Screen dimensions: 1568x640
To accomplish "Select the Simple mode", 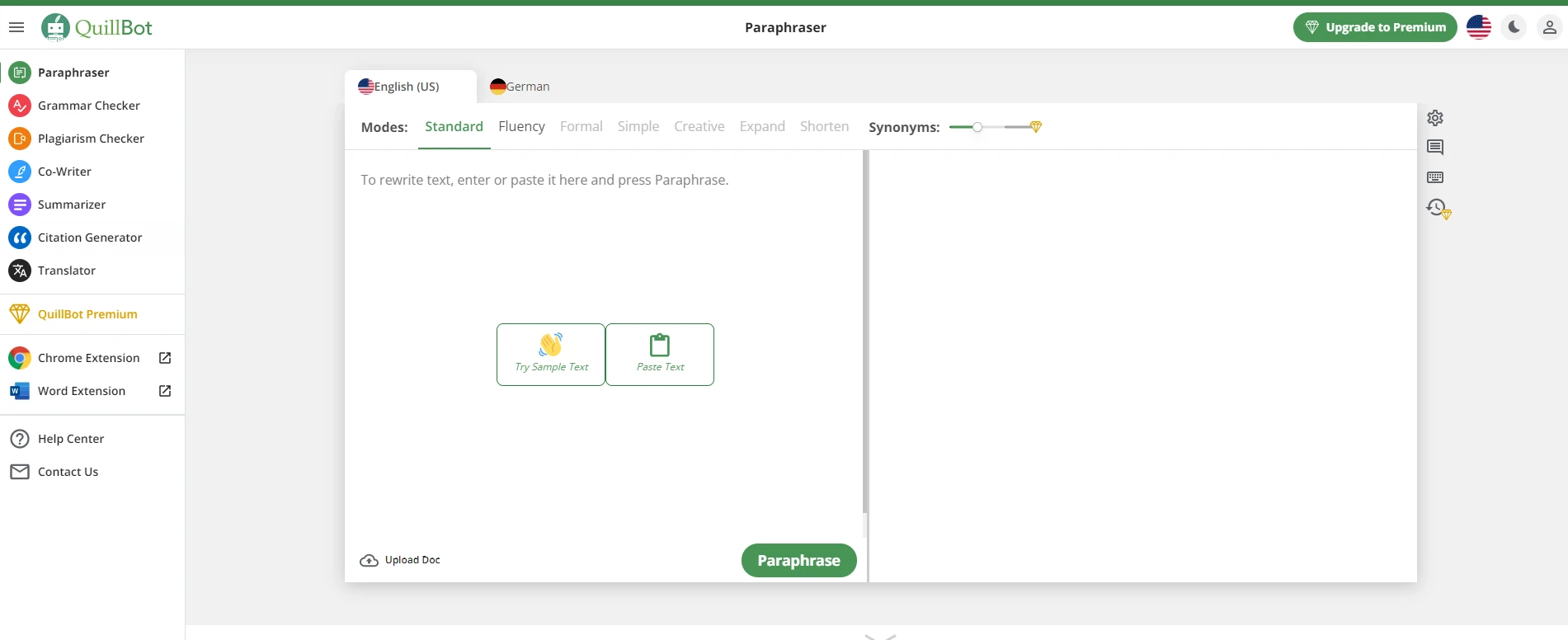I will coord(638,126).
